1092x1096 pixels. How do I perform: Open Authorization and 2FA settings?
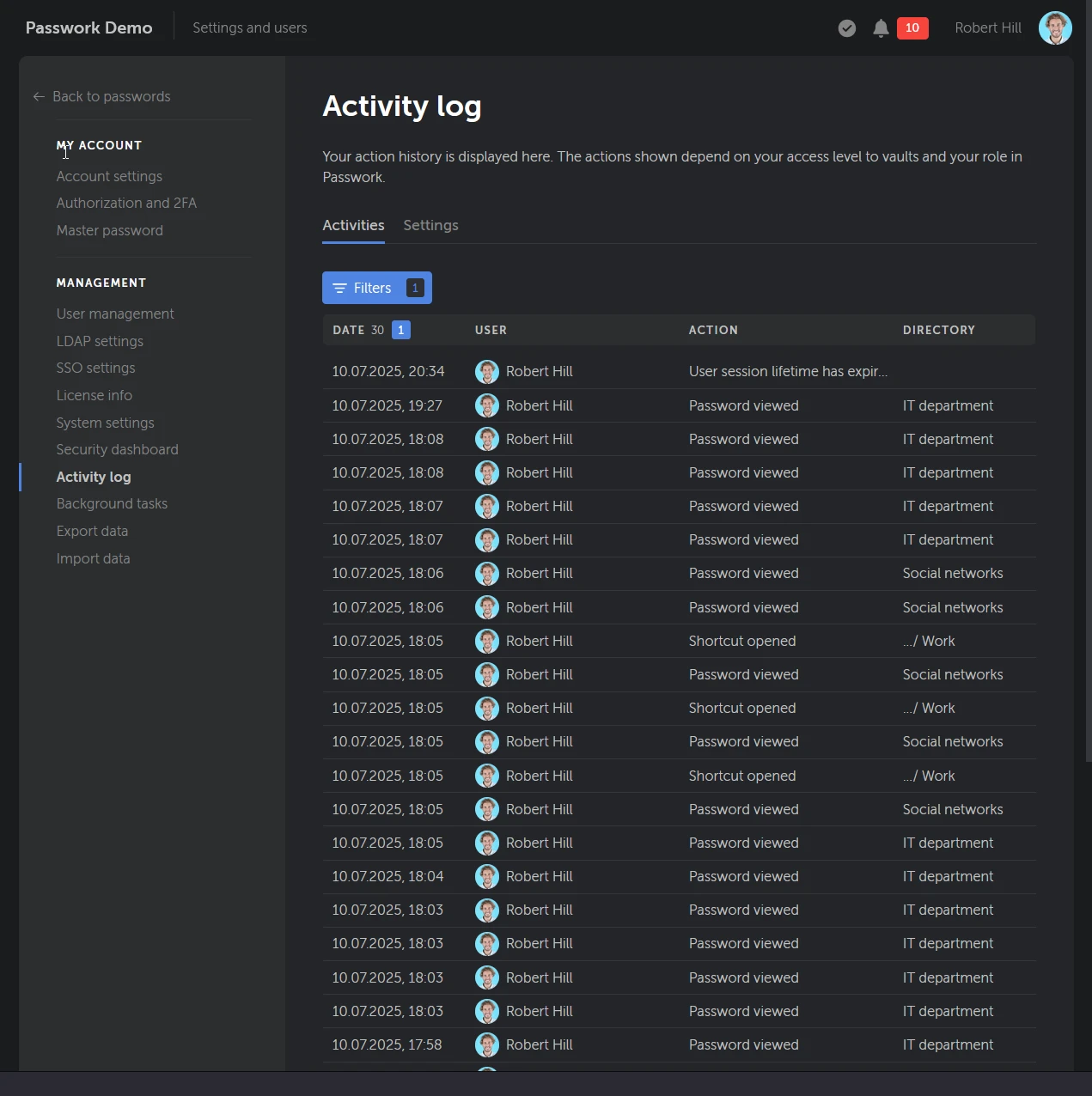(126, 203)
